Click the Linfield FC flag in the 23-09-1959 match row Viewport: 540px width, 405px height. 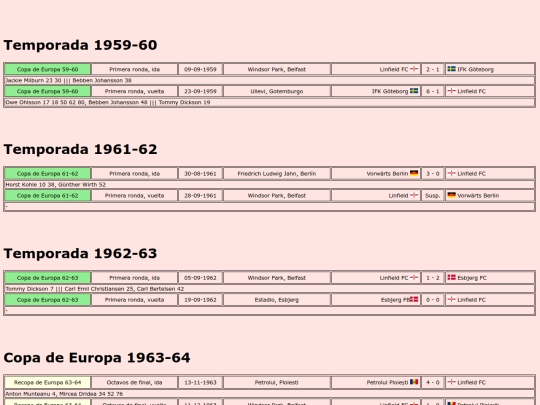pos(451,91)
